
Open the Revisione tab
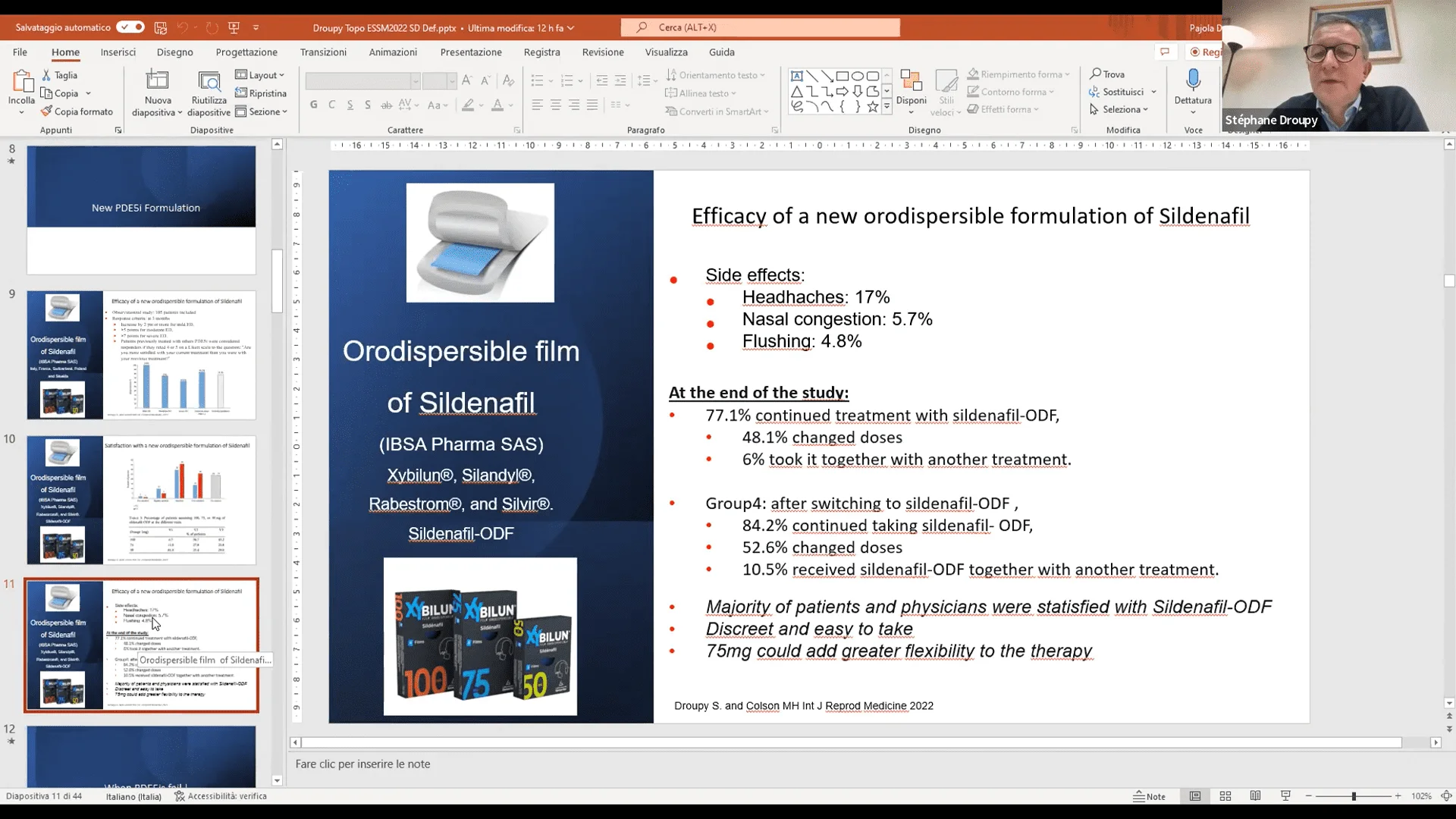pyautogui.click(x=603, y=52)
